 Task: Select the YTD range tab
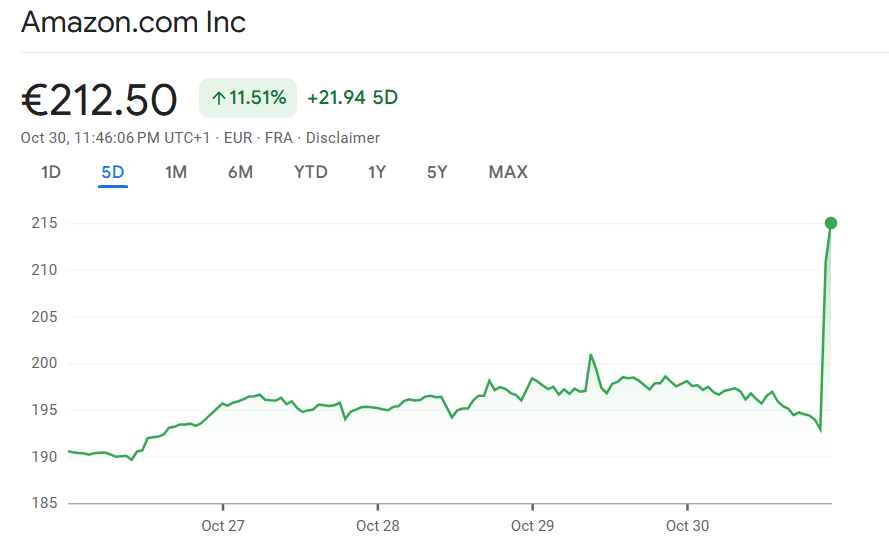[311, 172]
